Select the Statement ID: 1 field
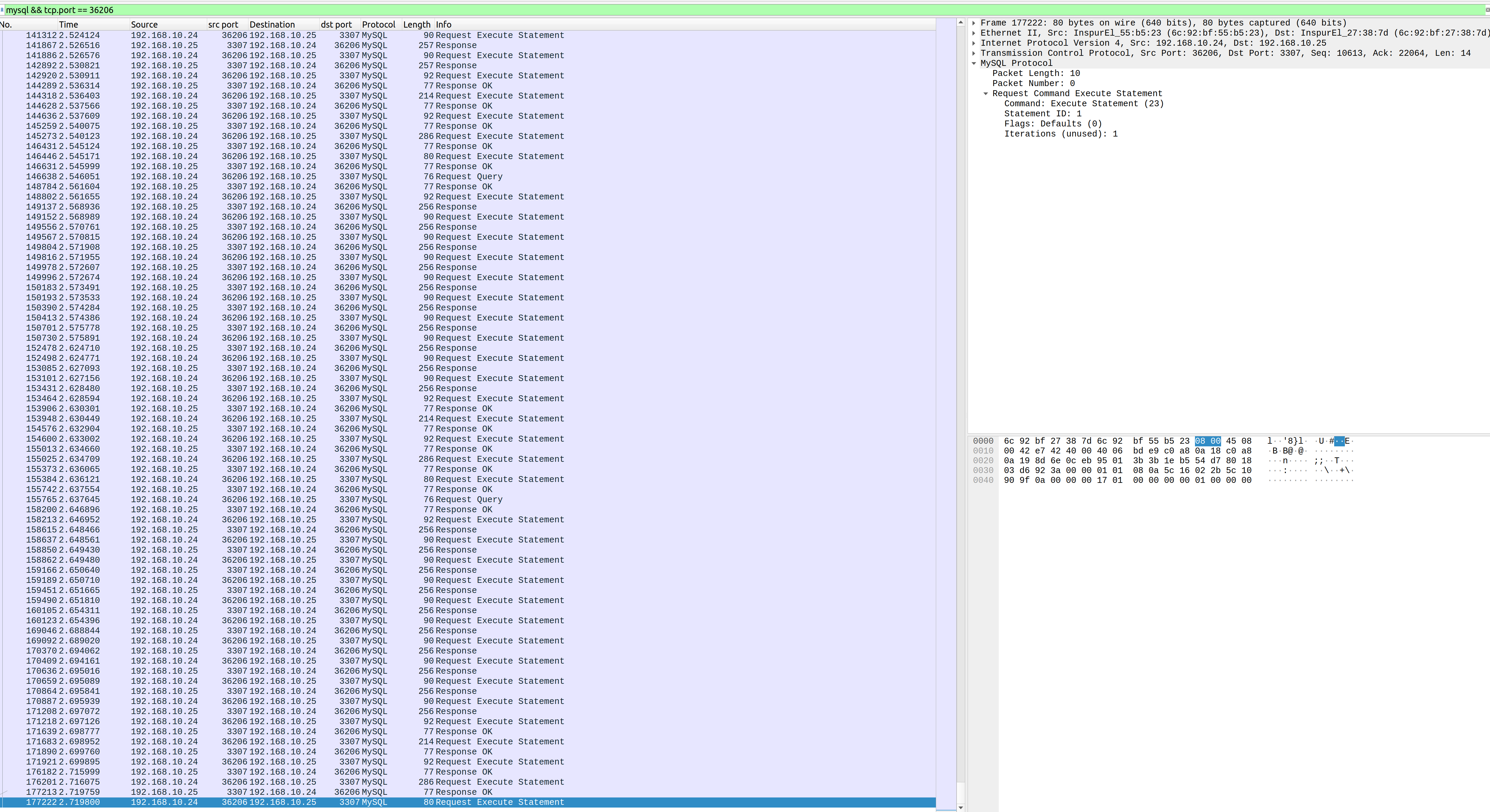This screenshot has height=812, width=1490. click(1042, 114)
